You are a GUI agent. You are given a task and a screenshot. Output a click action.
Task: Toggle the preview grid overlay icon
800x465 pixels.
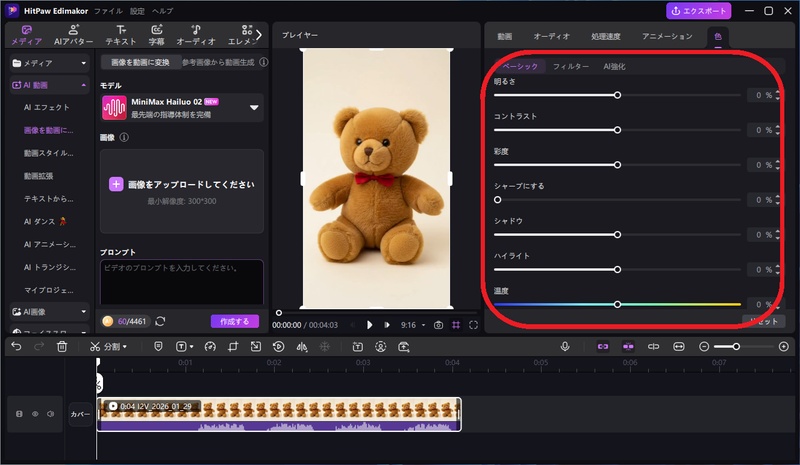pyautogui.click(x=456, y=325)
